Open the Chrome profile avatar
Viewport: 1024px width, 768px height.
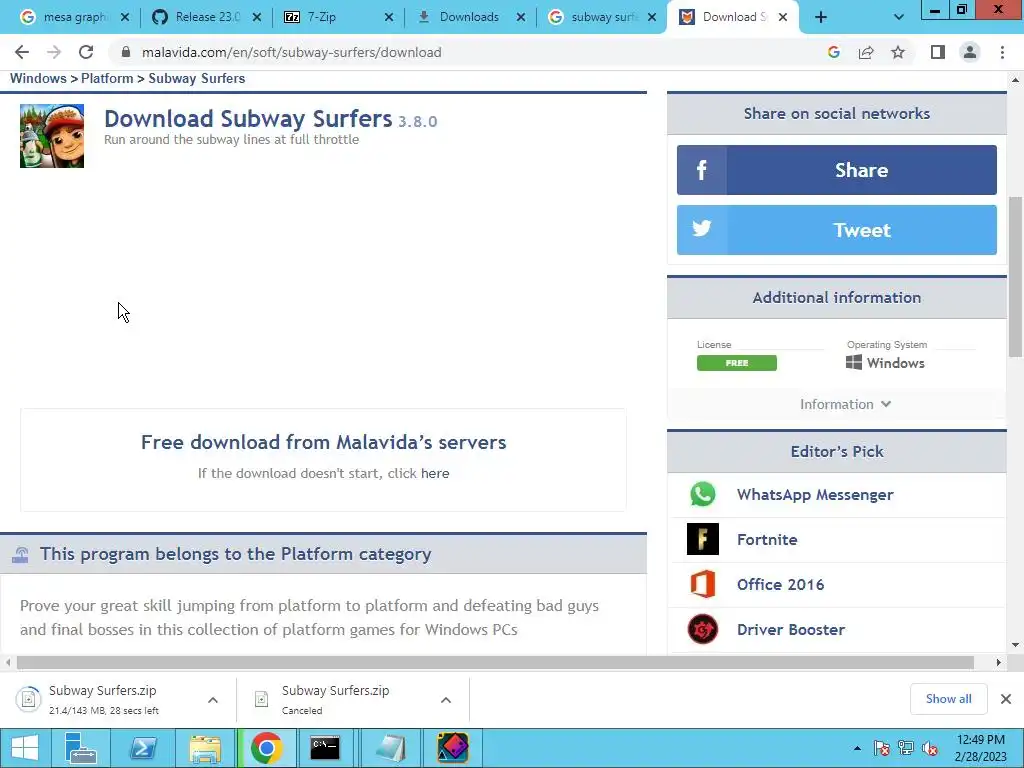pyautogui.click(x=970, y=52)
